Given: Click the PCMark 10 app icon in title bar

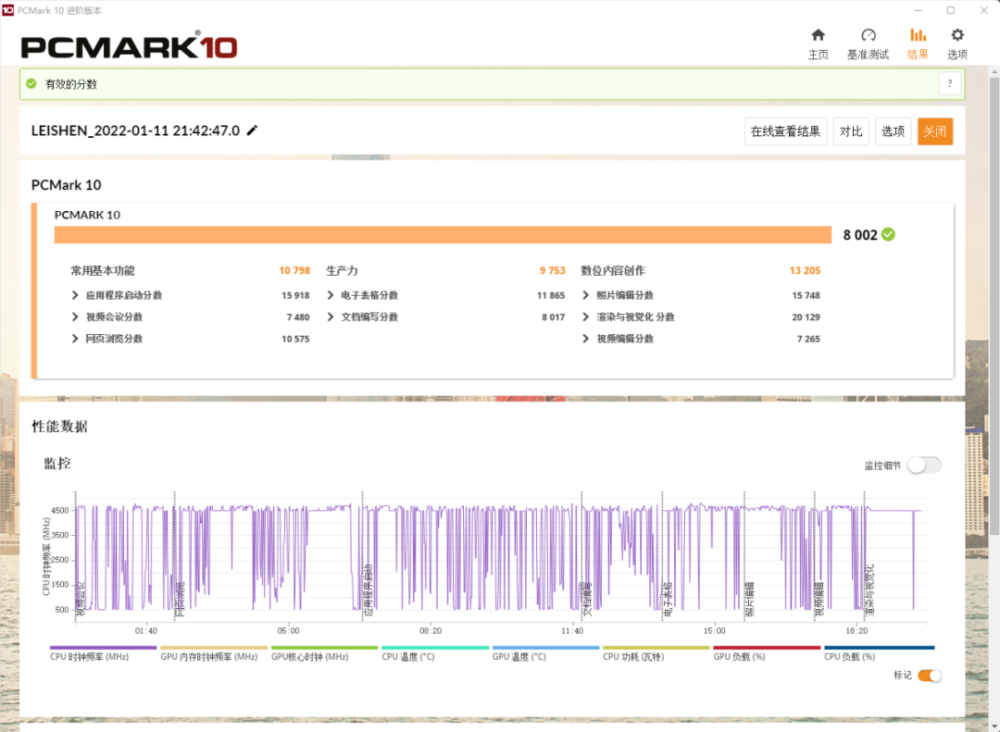Looking at the screenshot, I should [x=8, y=10].
